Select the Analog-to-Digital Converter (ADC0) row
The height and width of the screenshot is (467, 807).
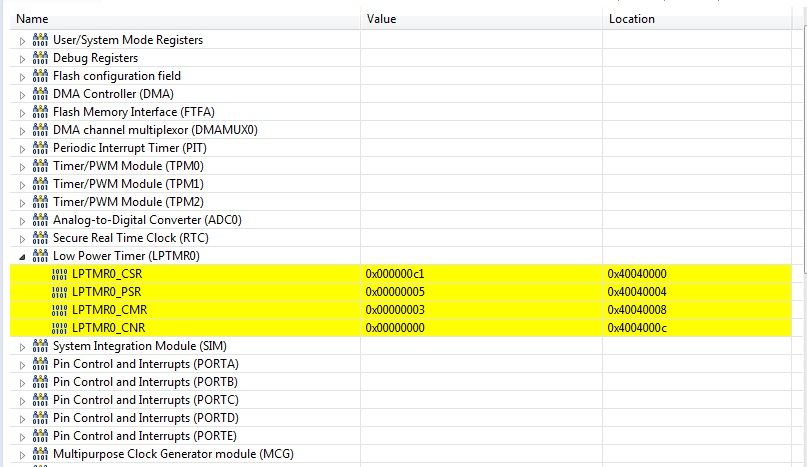click(147, 220)
